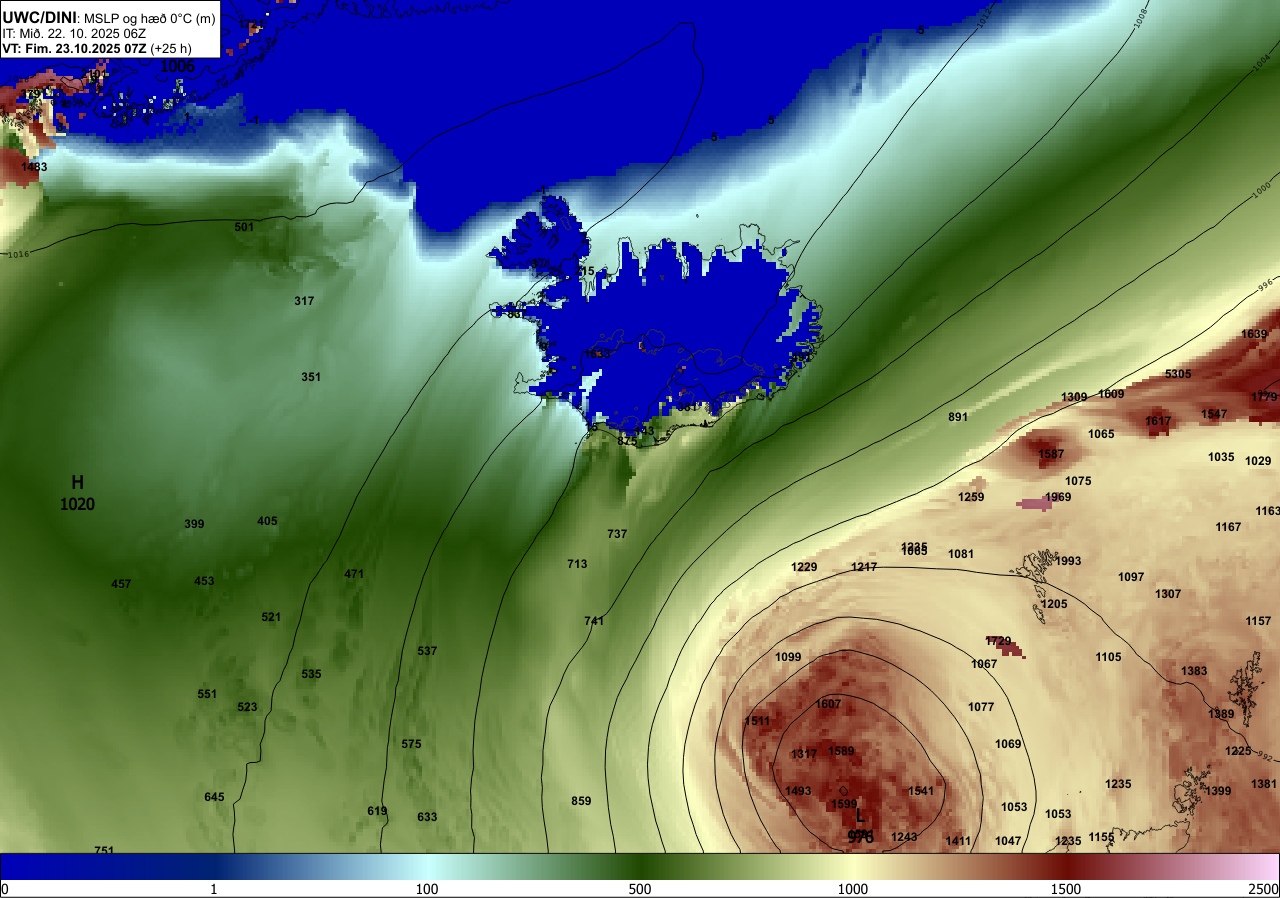Click the 501 height value

pyautogui.click(x=244, y=227)
